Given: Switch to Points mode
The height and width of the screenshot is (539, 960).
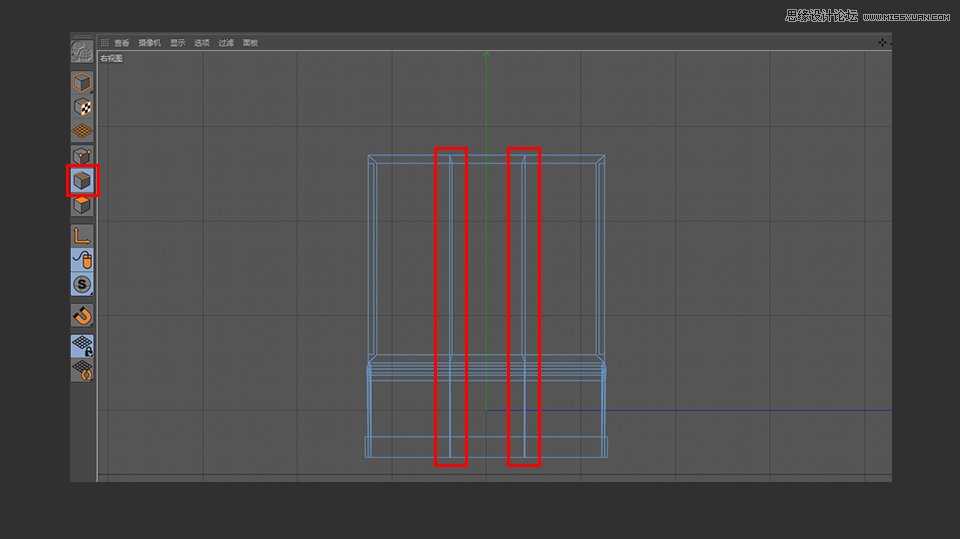Looking at the screenshot, I should pos(82,156).
